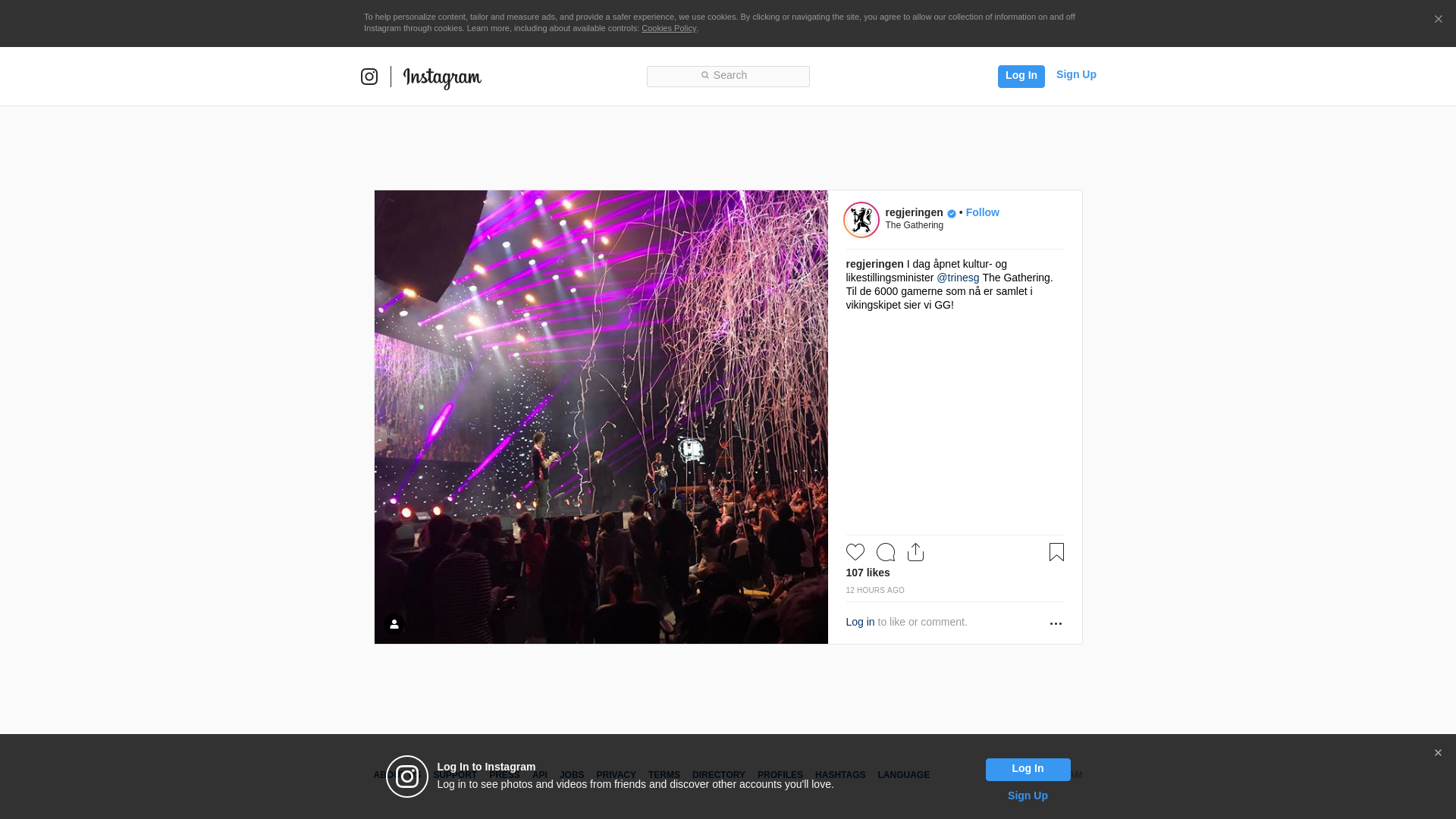Open the PROFILES footer link
Viewport: 1456px width, 819px height.
click(x=780, y=775)
